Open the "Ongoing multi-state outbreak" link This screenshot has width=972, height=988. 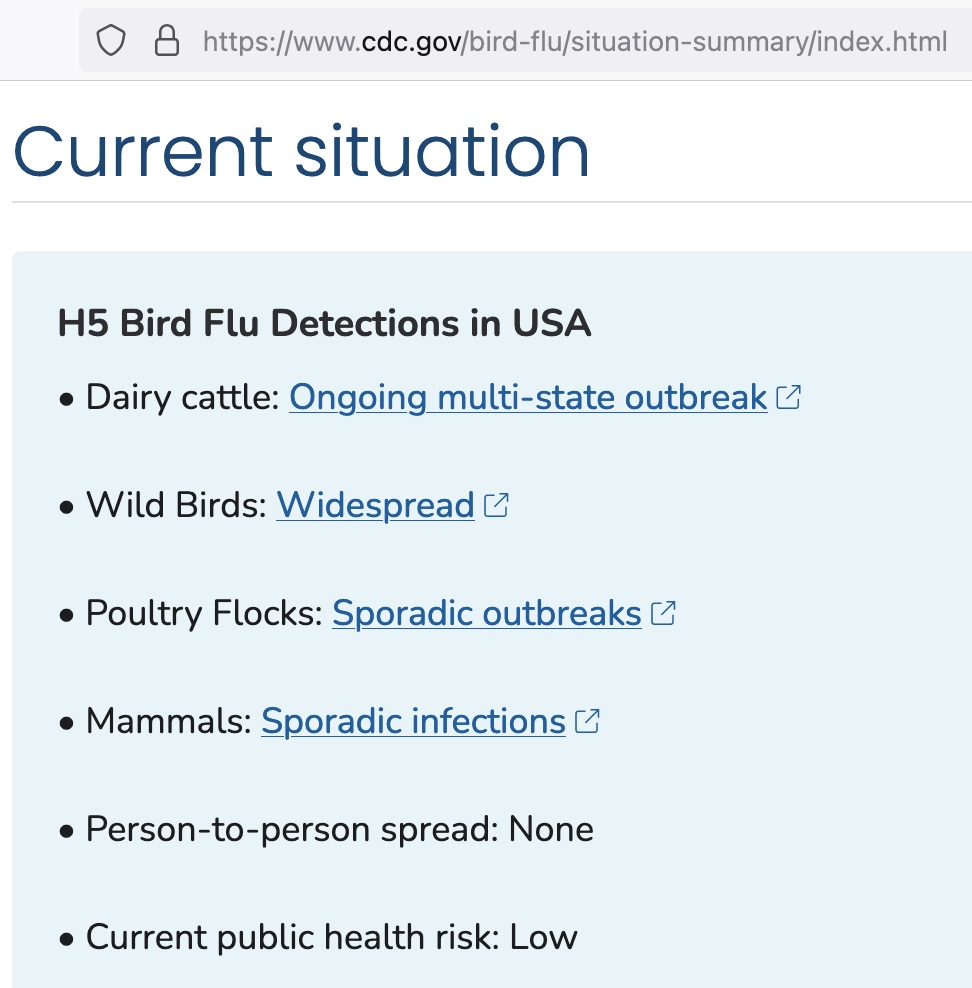tap(528, 398)
